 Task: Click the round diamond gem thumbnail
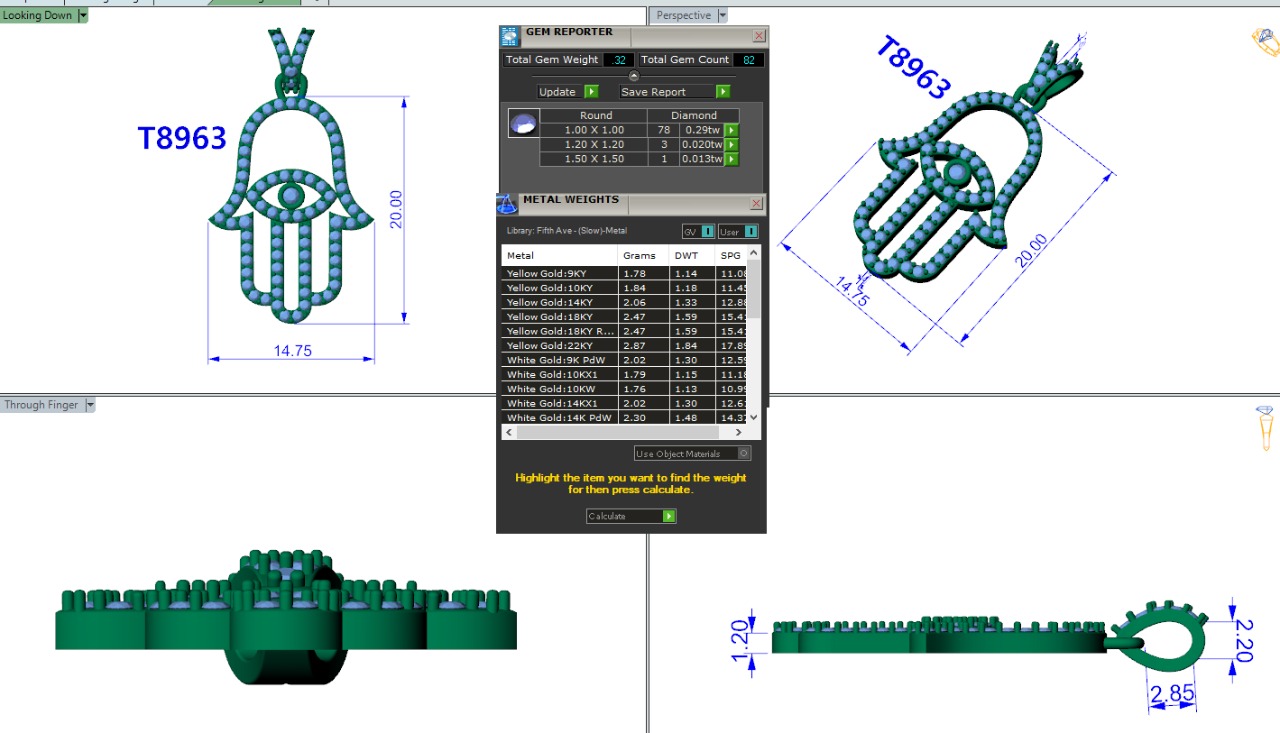tap(522, 124)
